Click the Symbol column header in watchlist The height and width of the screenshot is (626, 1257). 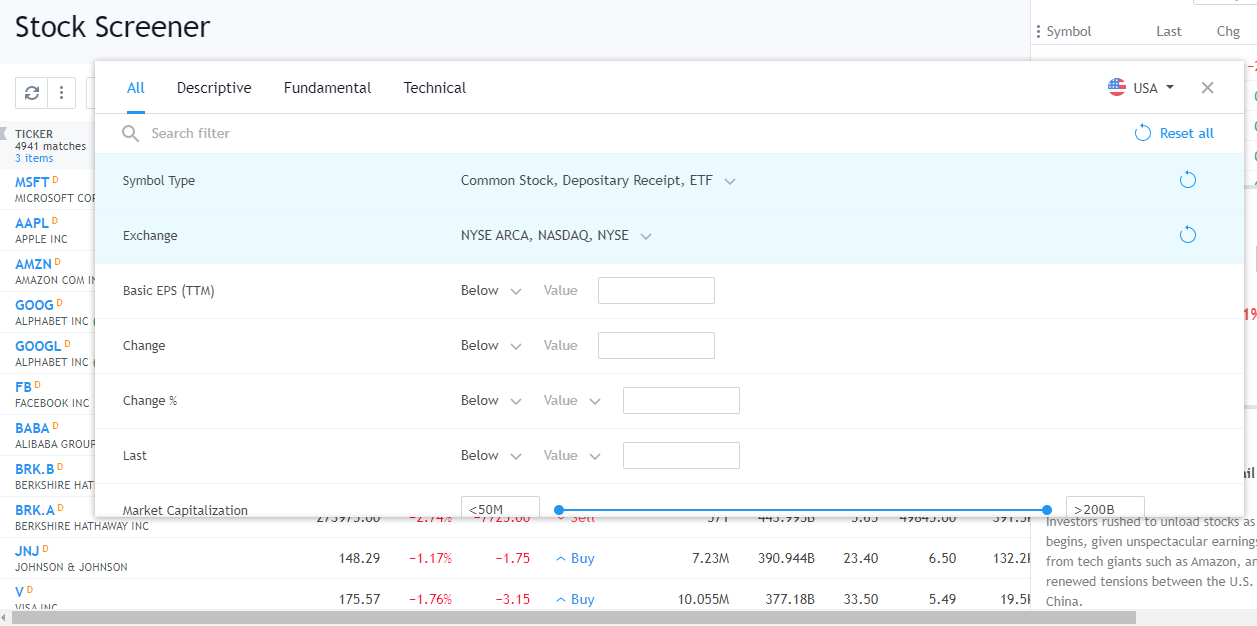coord(1069,31)
